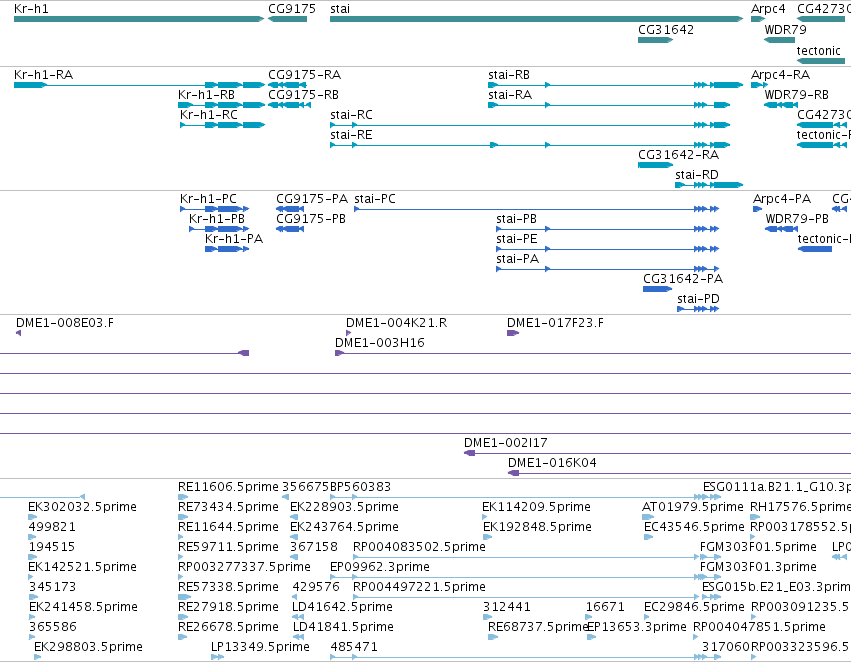Click transcript WDR79-RB
This screenshot has width=851, height=662.
pos(780,105)
